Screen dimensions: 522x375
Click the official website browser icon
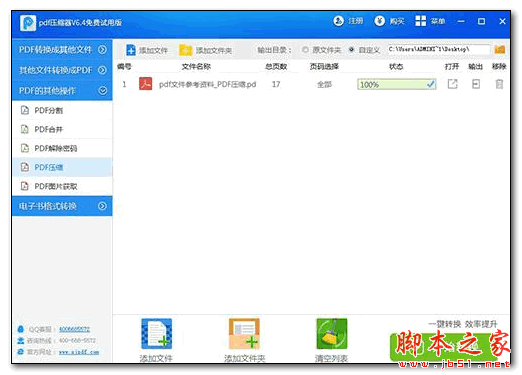(21, 352)
